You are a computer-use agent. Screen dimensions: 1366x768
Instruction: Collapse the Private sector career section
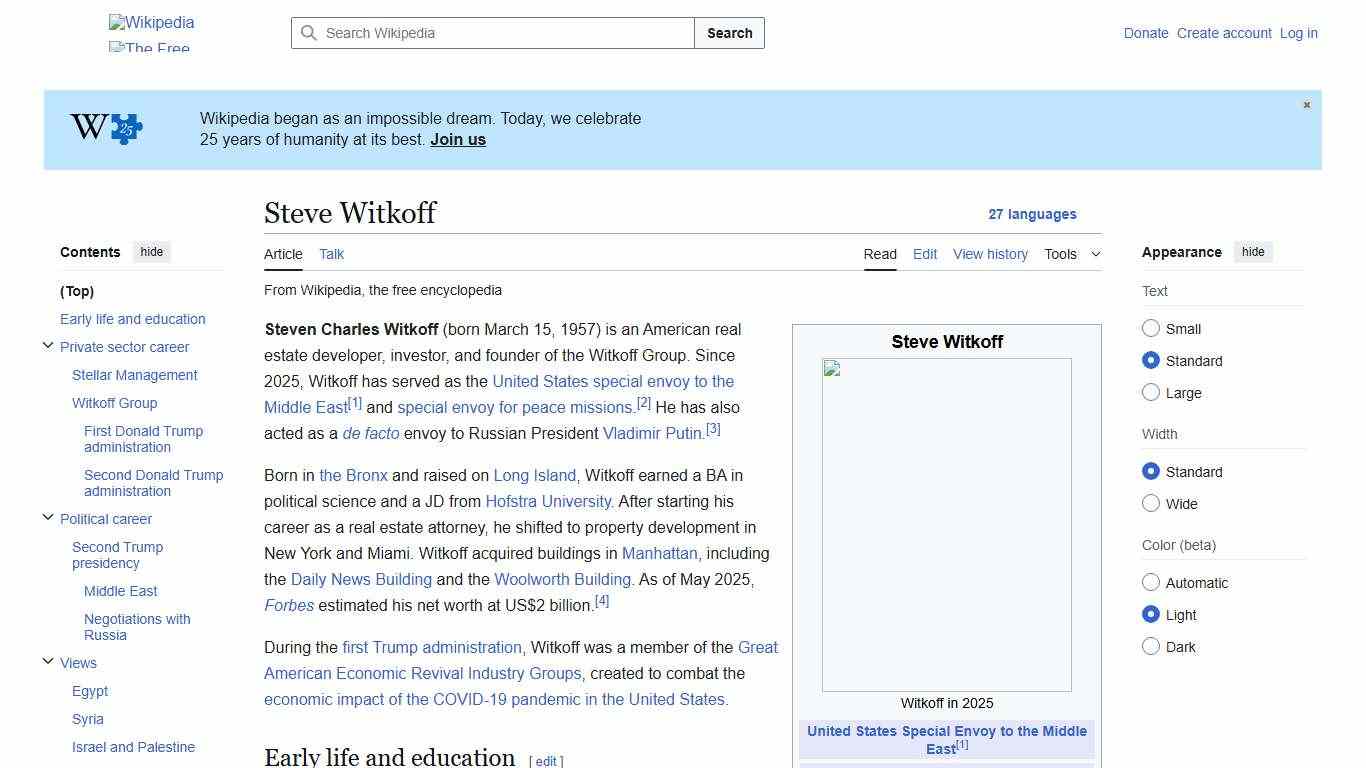(48, 344)
